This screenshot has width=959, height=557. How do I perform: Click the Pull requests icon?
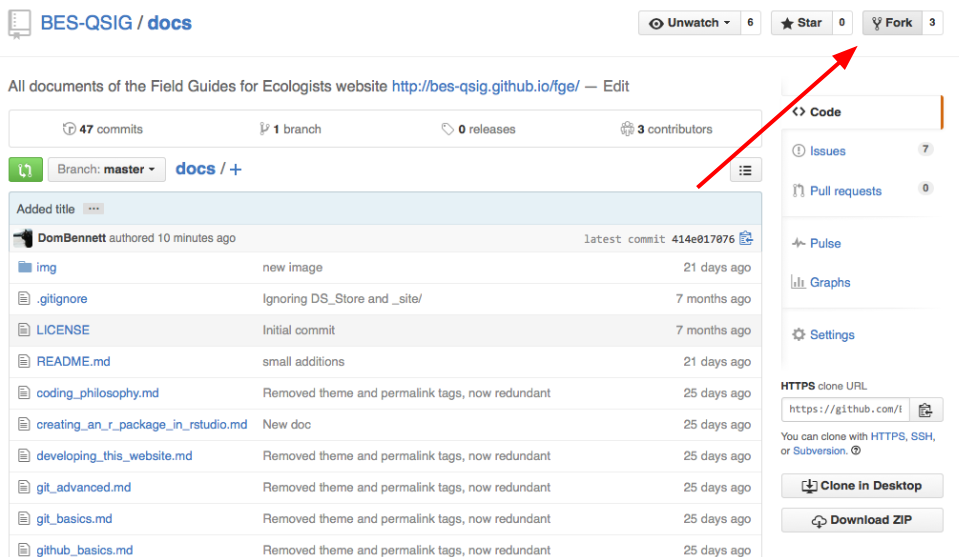click(798, 191)
